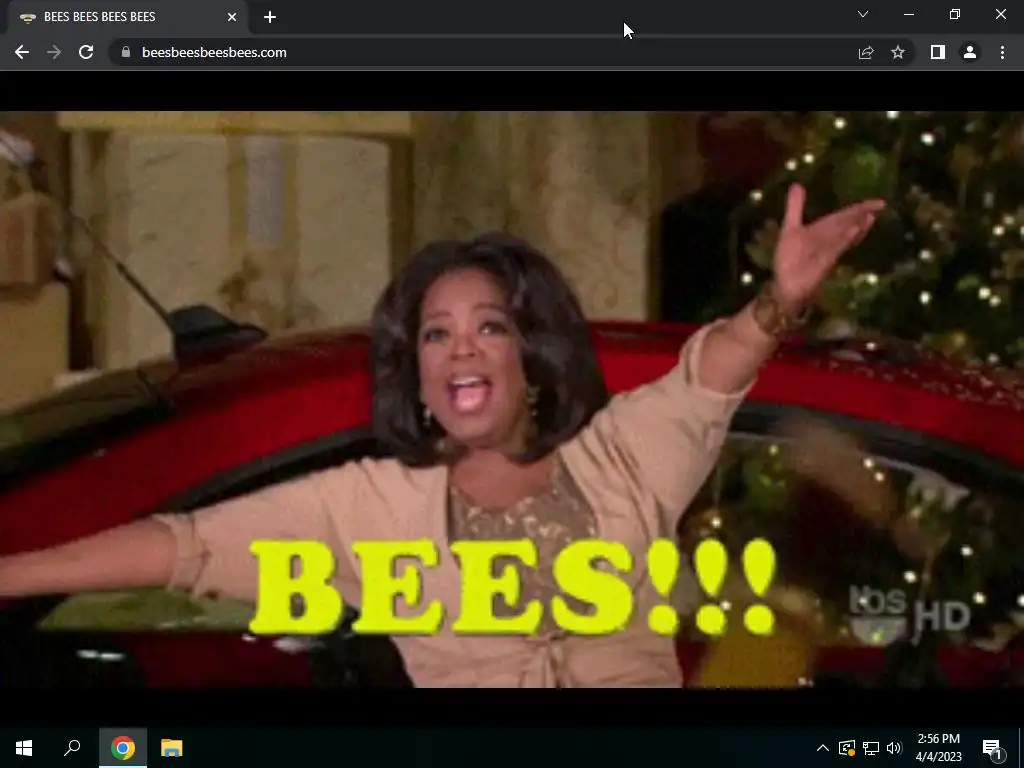Image resolution: width=1024 pixels, height=768 pixels.
Task: Share this page using share icon
Action: pos(866,52)
